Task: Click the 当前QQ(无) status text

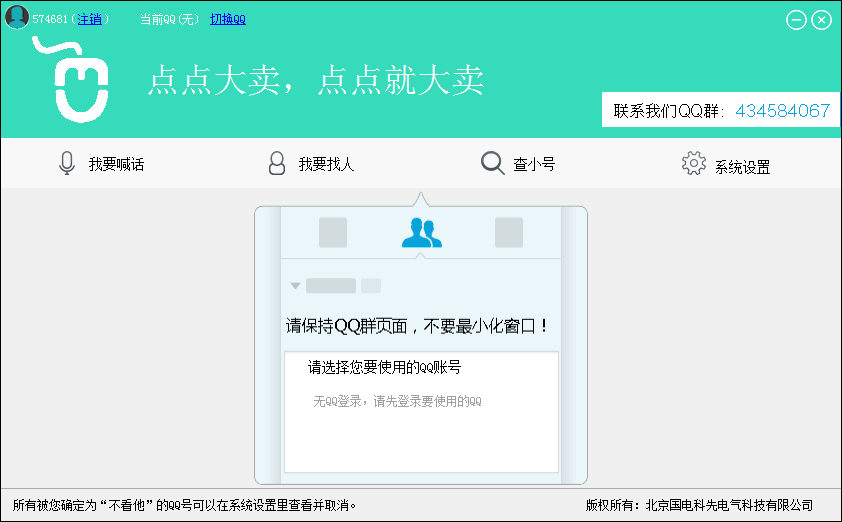Action: point(169,19)
